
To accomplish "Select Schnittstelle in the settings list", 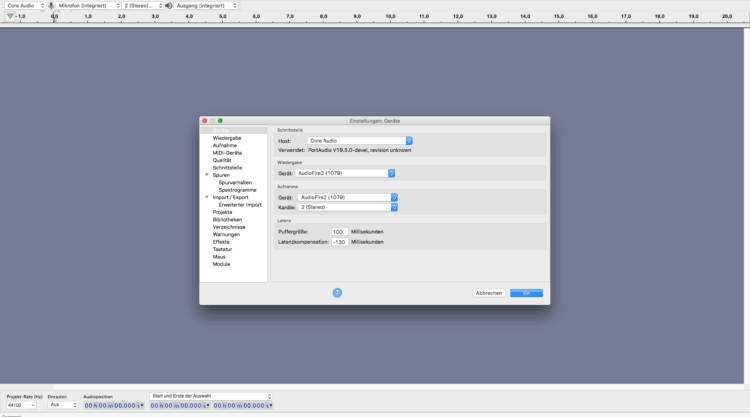I will (x=227, y=168).
